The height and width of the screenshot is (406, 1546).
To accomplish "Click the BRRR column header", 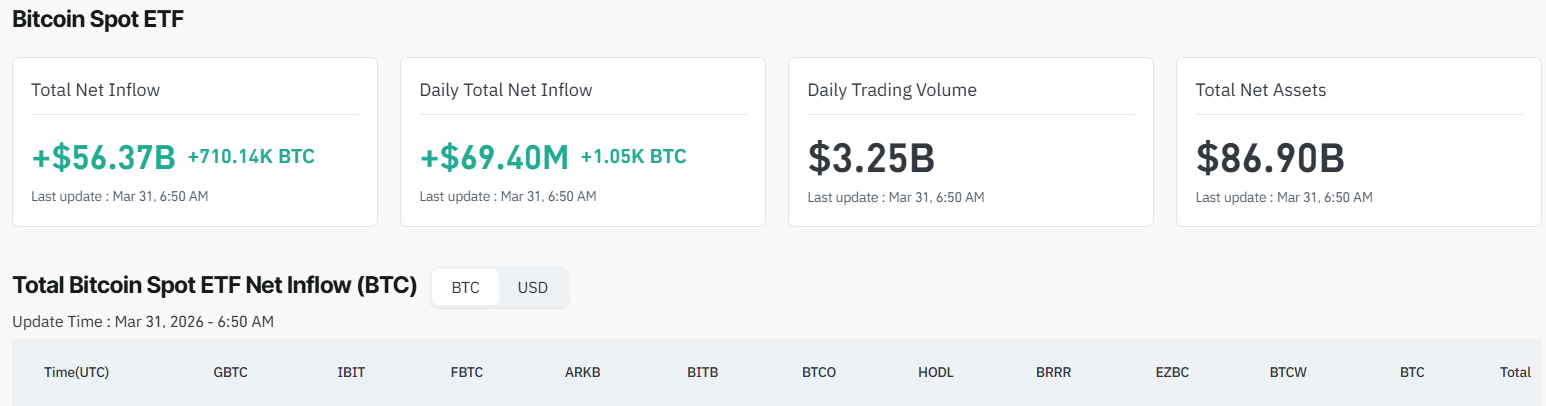I will tap(1053, 372).
